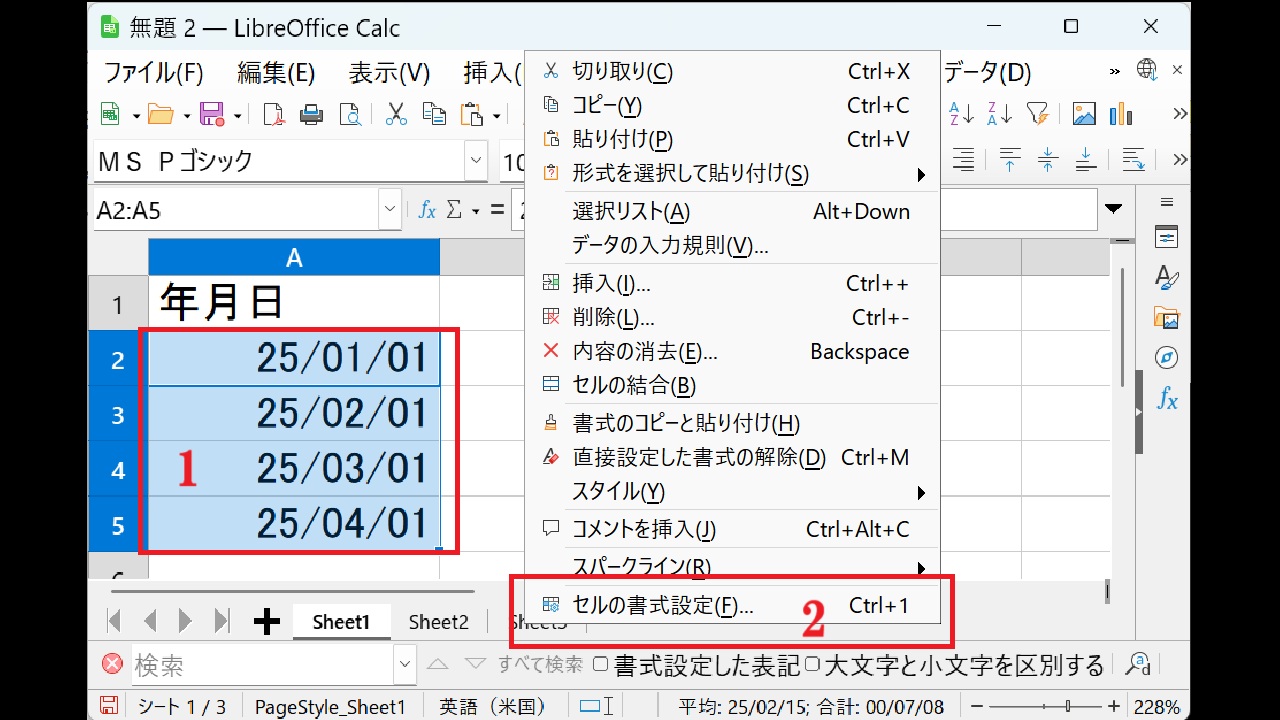Open the New document dropdown arrow
Viewport: 1280px width, 720px height.
135,116
